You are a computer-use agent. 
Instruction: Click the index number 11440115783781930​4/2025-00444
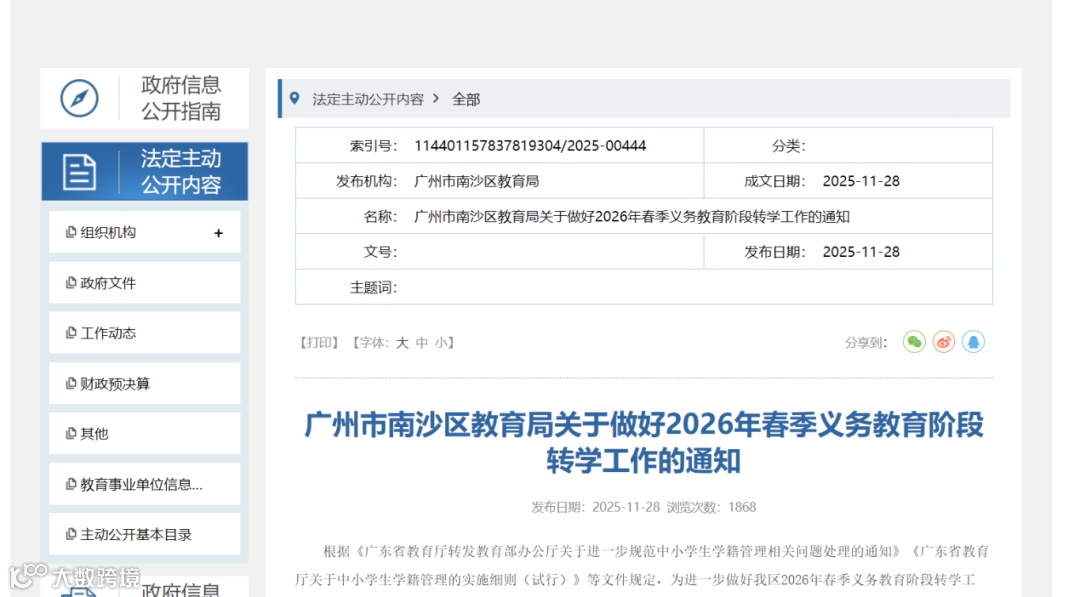(x=530, y=146)
